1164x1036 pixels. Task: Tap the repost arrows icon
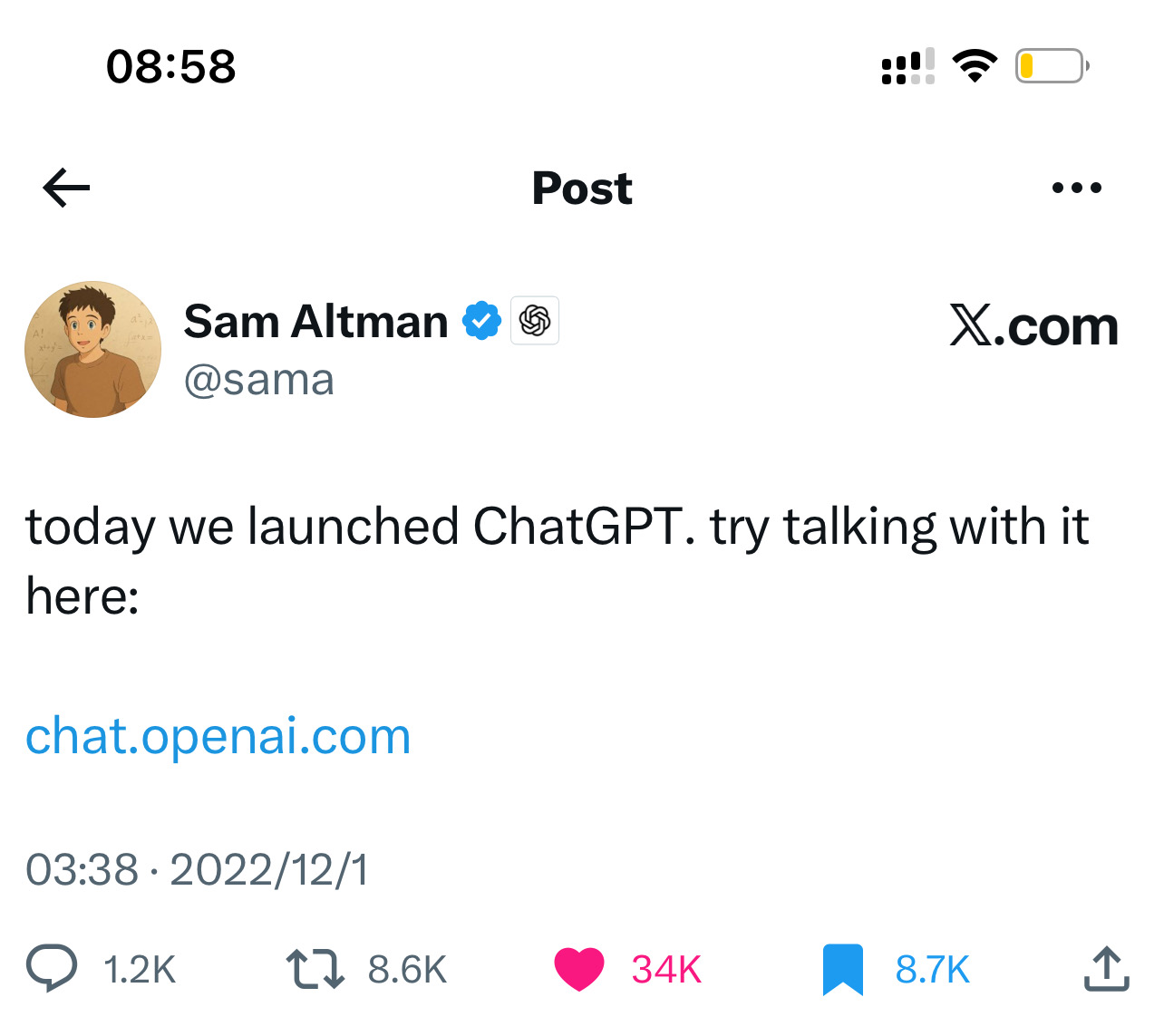pyautogui.click(x=315, y=968)
